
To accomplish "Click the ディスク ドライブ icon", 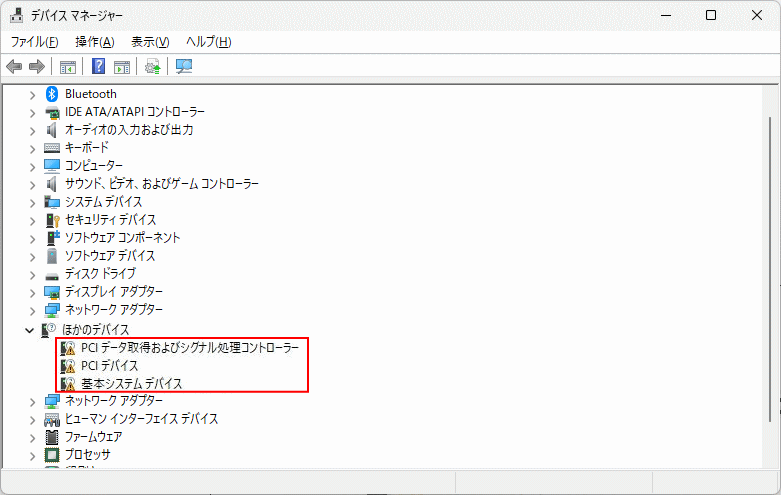I will [52, 275].
